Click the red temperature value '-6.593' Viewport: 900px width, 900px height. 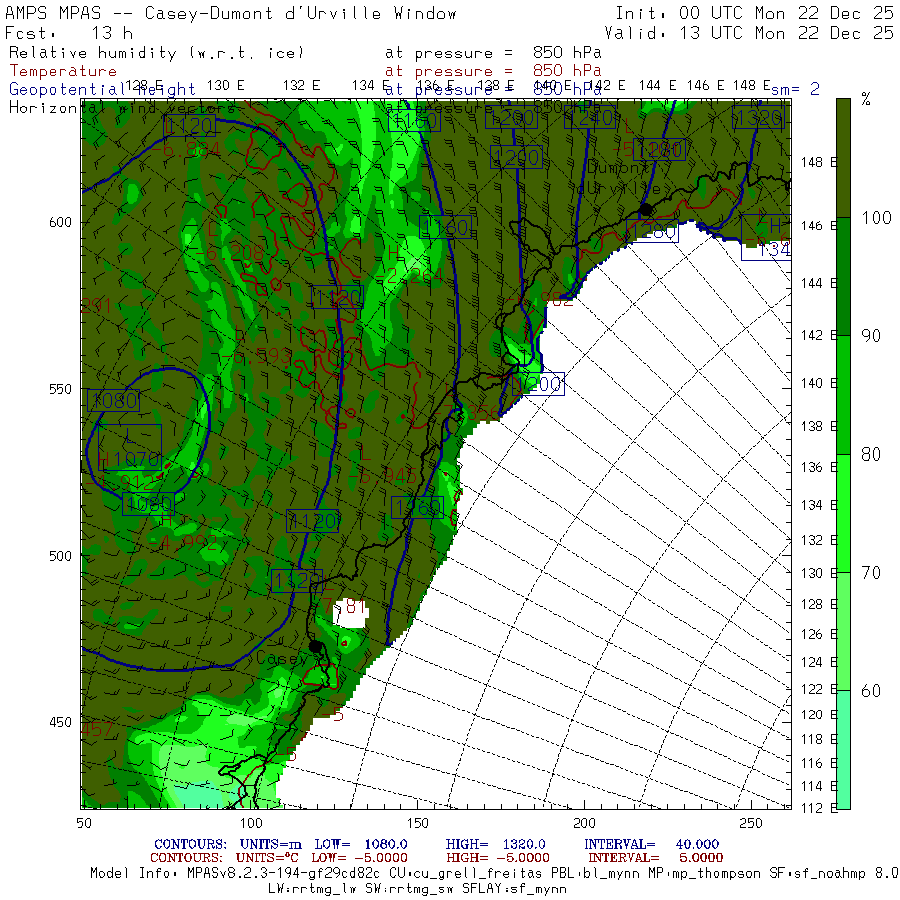coord(257,357)
